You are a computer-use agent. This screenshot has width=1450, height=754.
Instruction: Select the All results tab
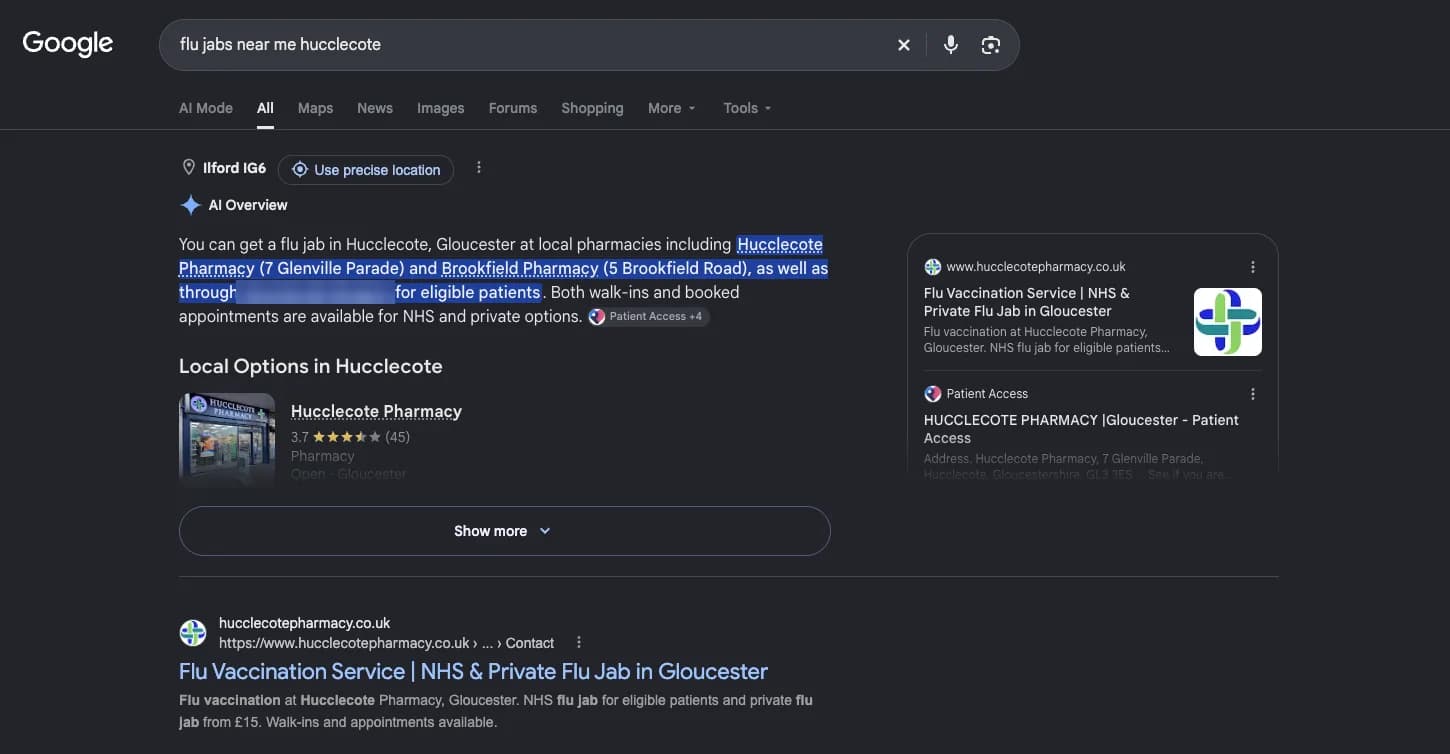coord(265,108)
